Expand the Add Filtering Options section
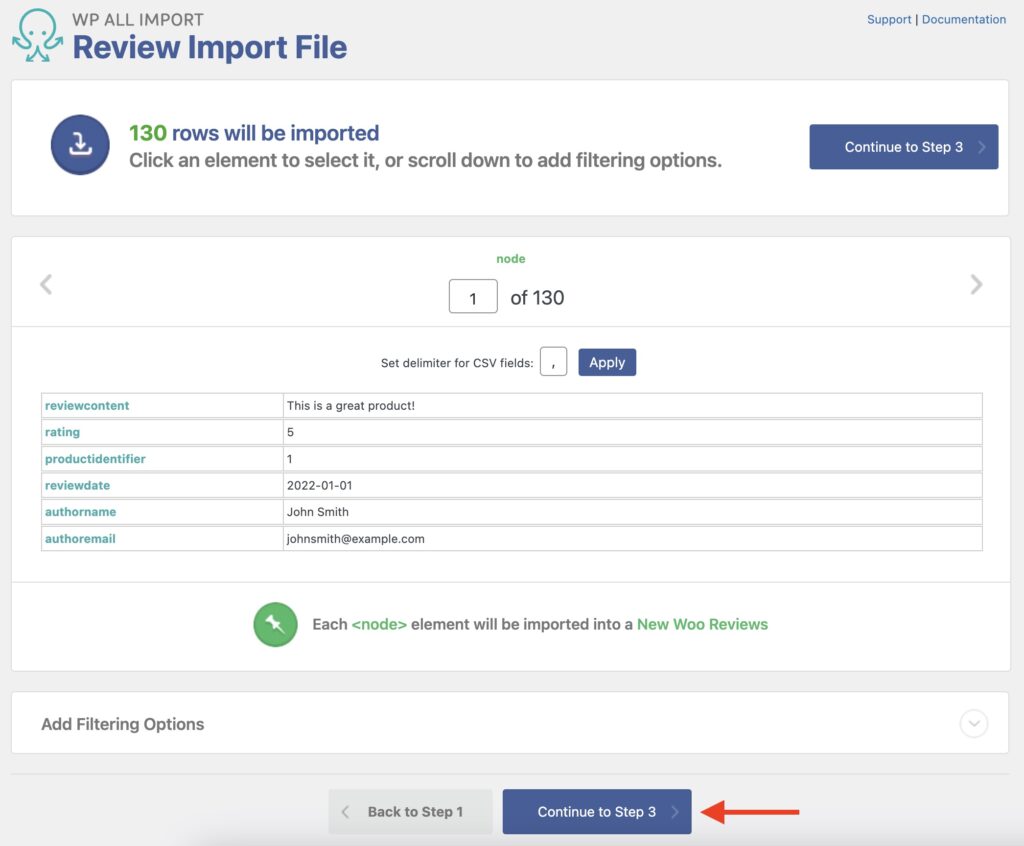1024x846 pixels. pos(122,724)
